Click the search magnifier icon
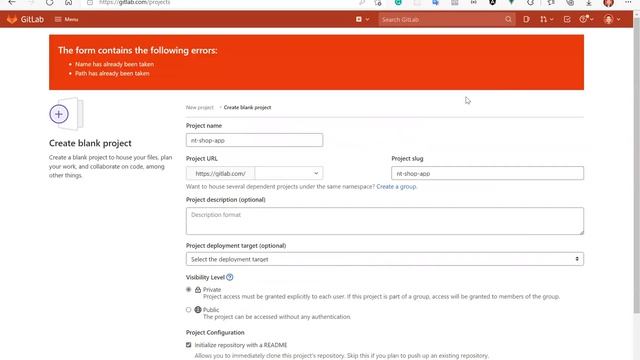The width and height of the screenshot is (640, 360). (508, 19)
